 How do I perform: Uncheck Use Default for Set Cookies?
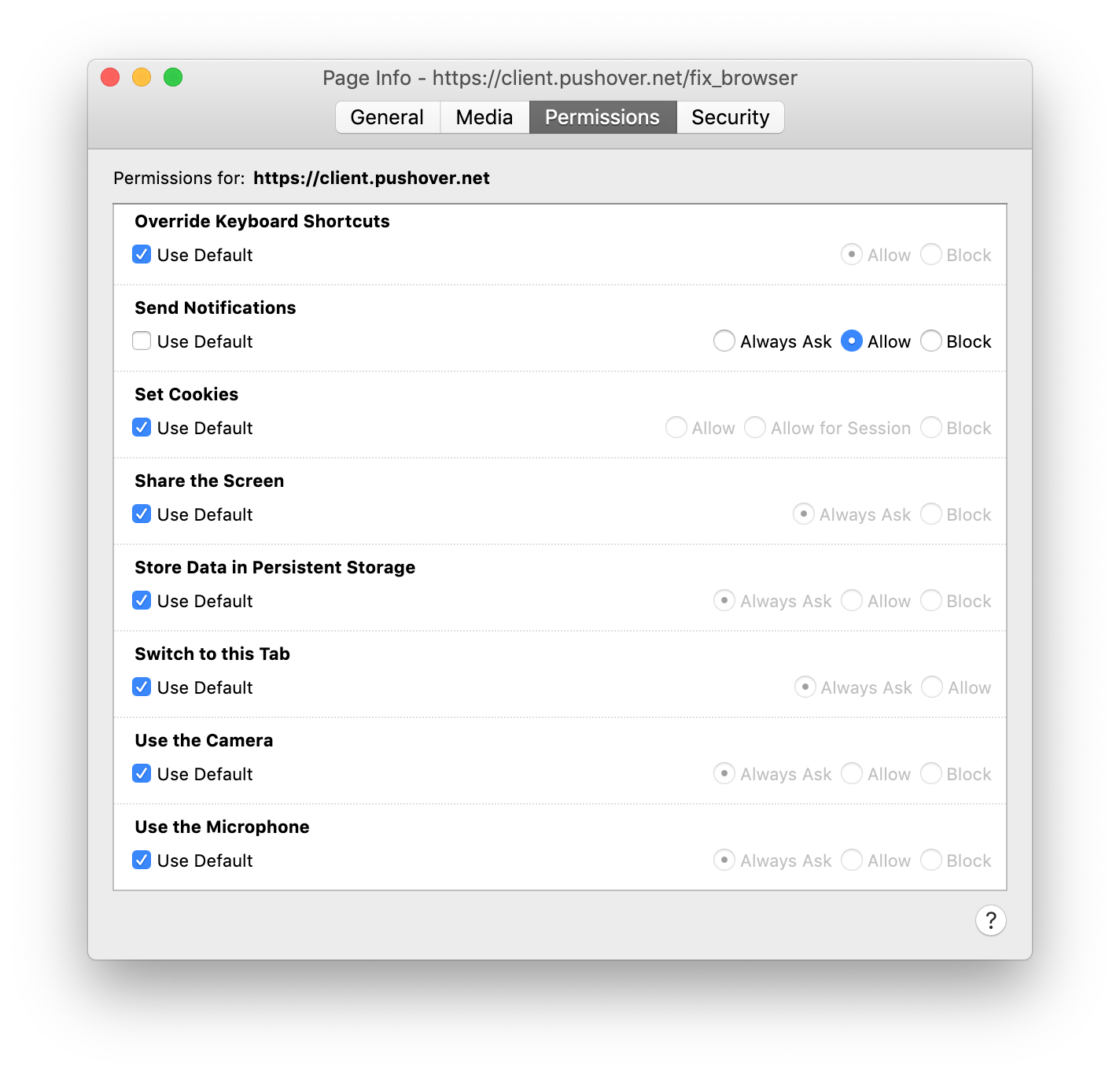pos(142,427)
